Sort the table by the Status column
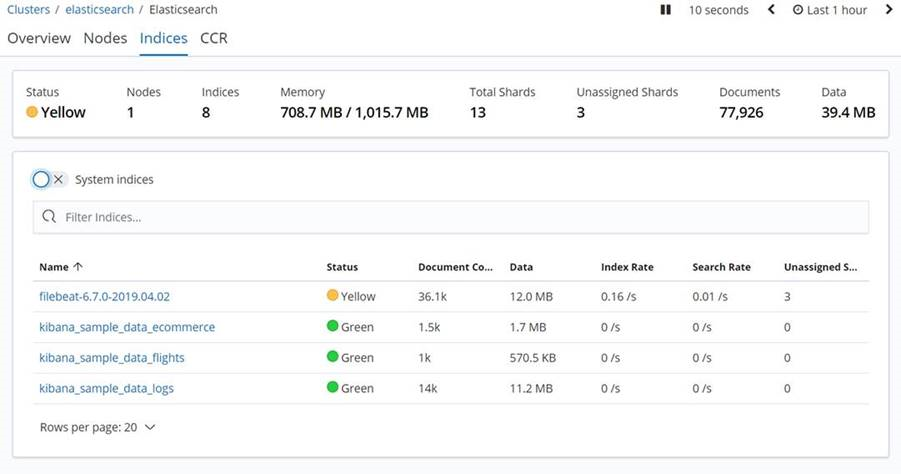Screen dimensions: 901x474 click(x=342, y=267)
